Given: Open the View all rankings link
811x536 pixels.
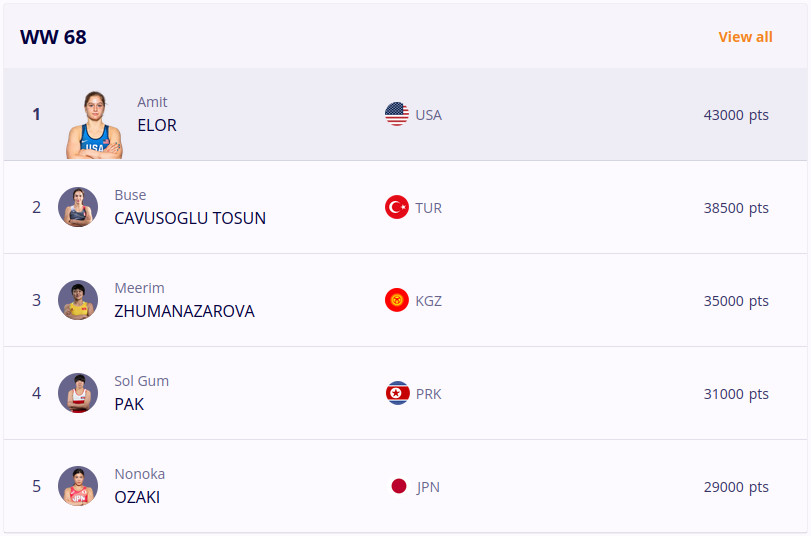Looking at the screenshot, I should [x=745, y=37].
